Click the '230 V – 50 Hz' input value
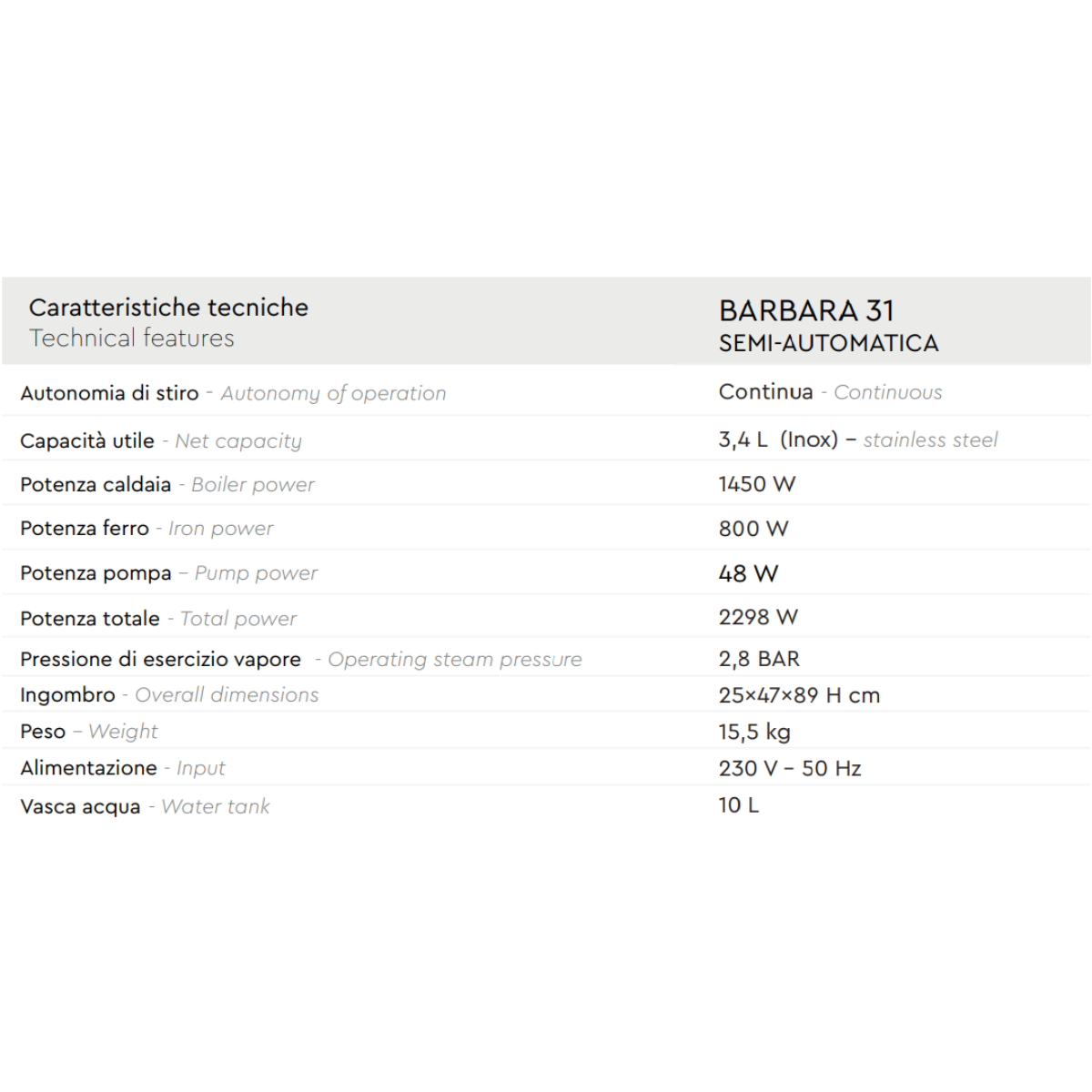The width and height of the screenshot is (1092, 1092). tap(789, 768)
